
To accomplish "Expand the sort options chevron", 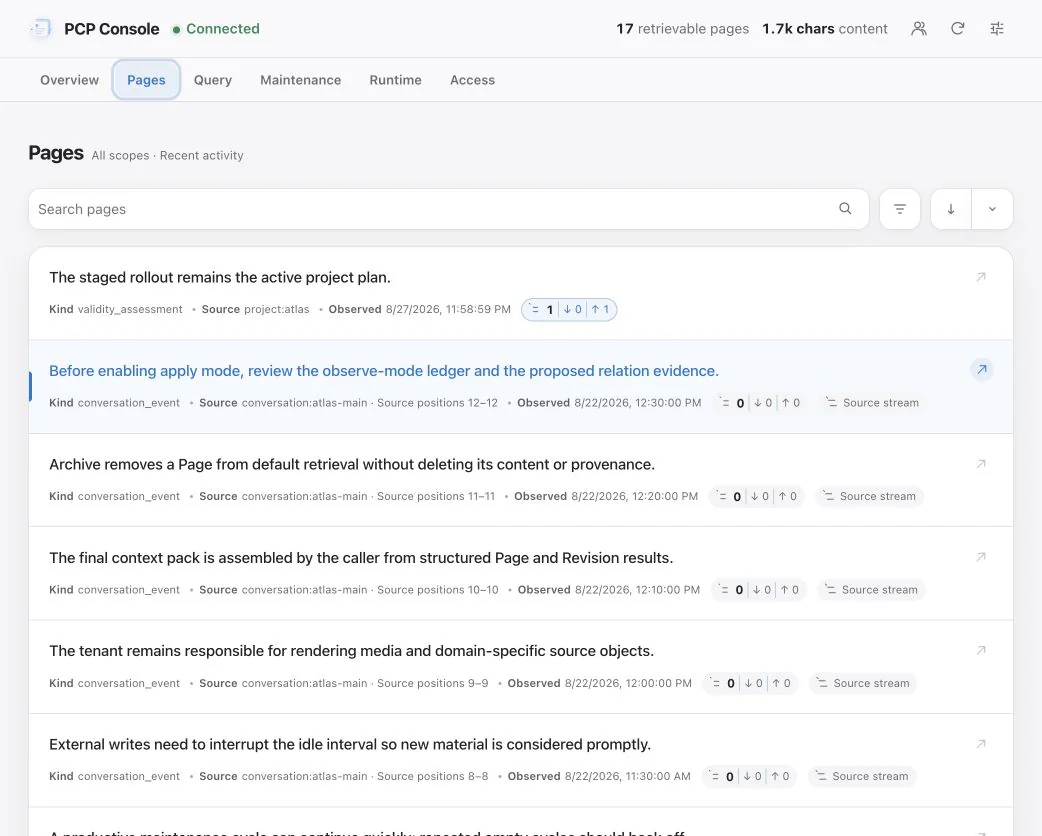I will tap(992, 209).
